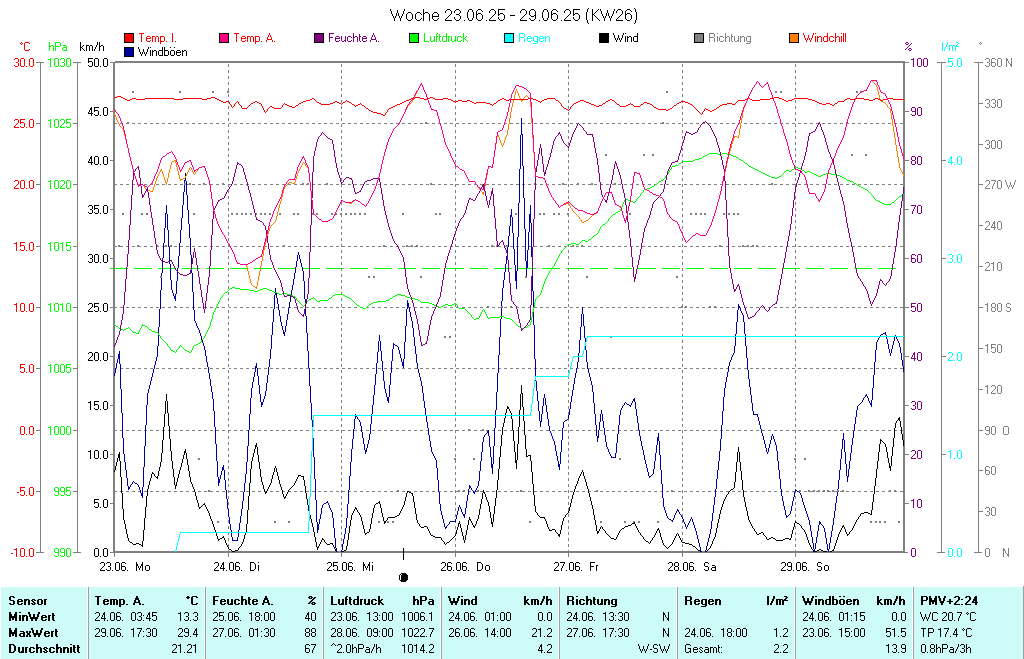Click the l/m² axis unit label
The width and height of the screenshot is (1024, 659).
point(950,47)
